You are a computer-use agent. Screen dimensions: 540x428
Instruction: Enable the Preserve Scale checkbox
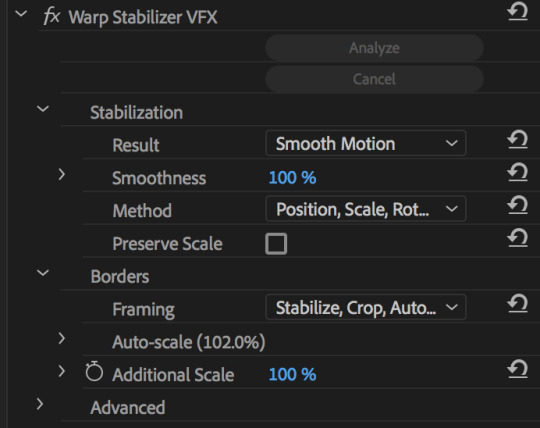276,244
